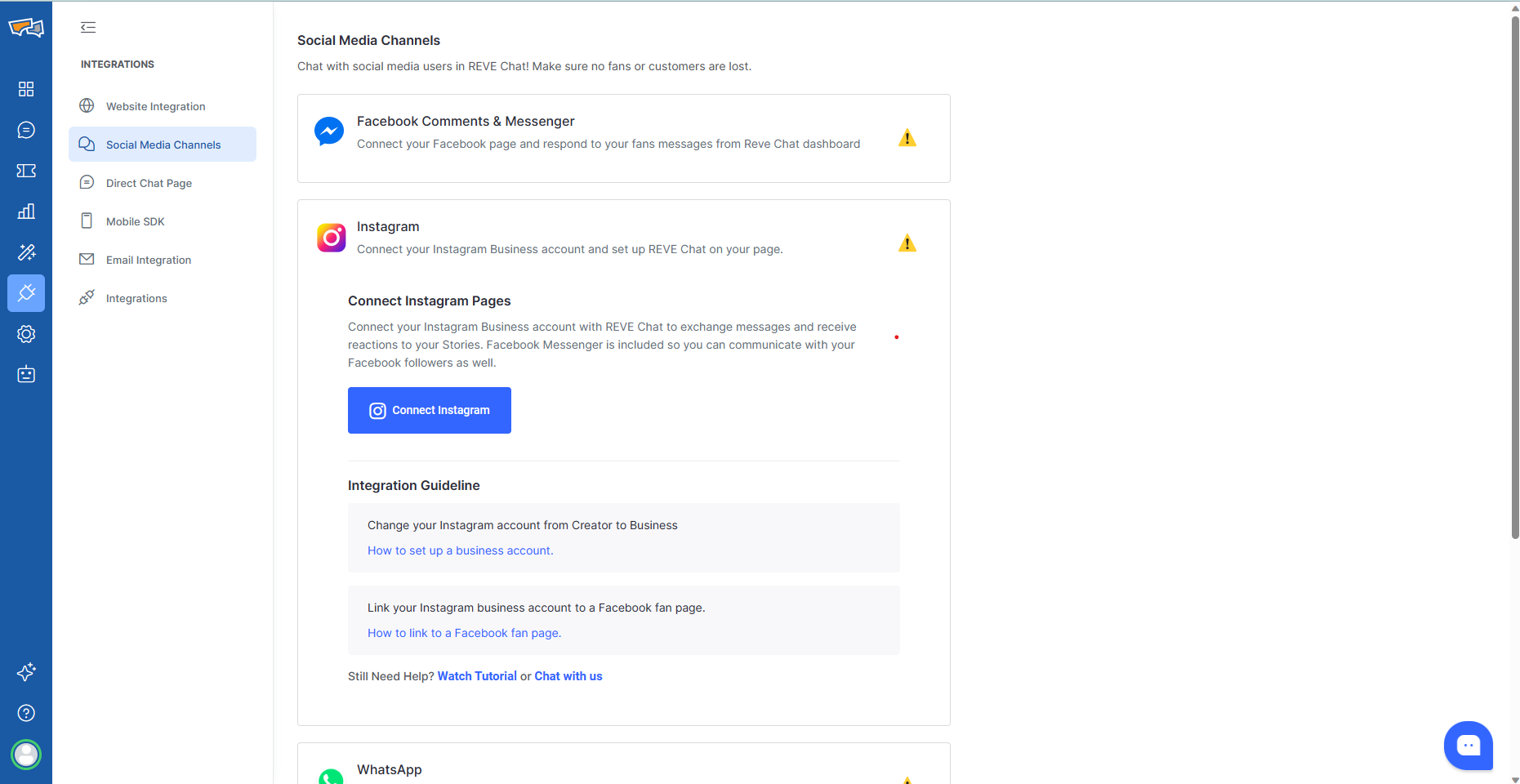Click the page vertical scrollbar

1515,278
